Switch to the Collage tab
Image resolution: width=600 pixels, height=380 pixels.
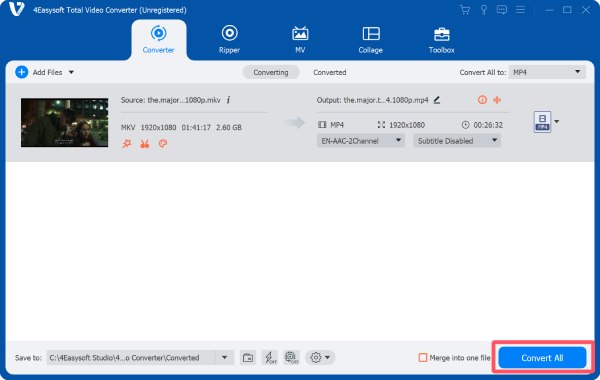point(370,40)
